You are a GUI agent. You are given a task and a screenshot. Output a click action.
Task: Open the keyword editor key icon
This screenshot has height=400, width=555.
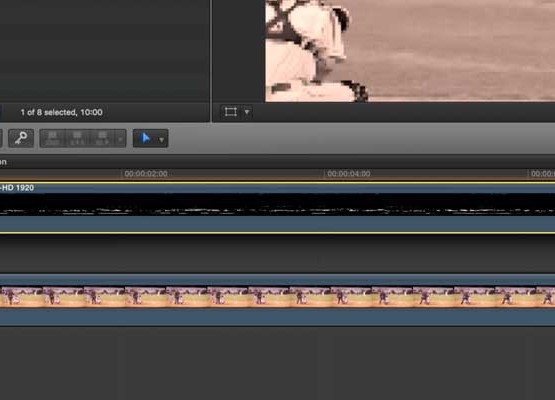[21, 138]
